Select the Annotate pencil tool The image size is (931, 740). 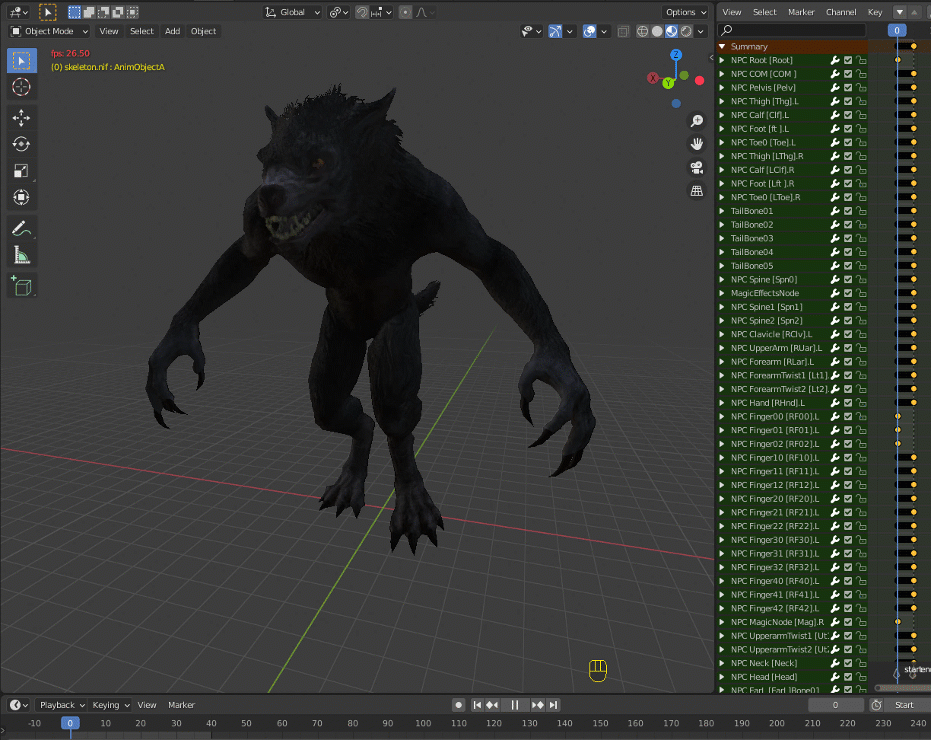click(21, 227)
